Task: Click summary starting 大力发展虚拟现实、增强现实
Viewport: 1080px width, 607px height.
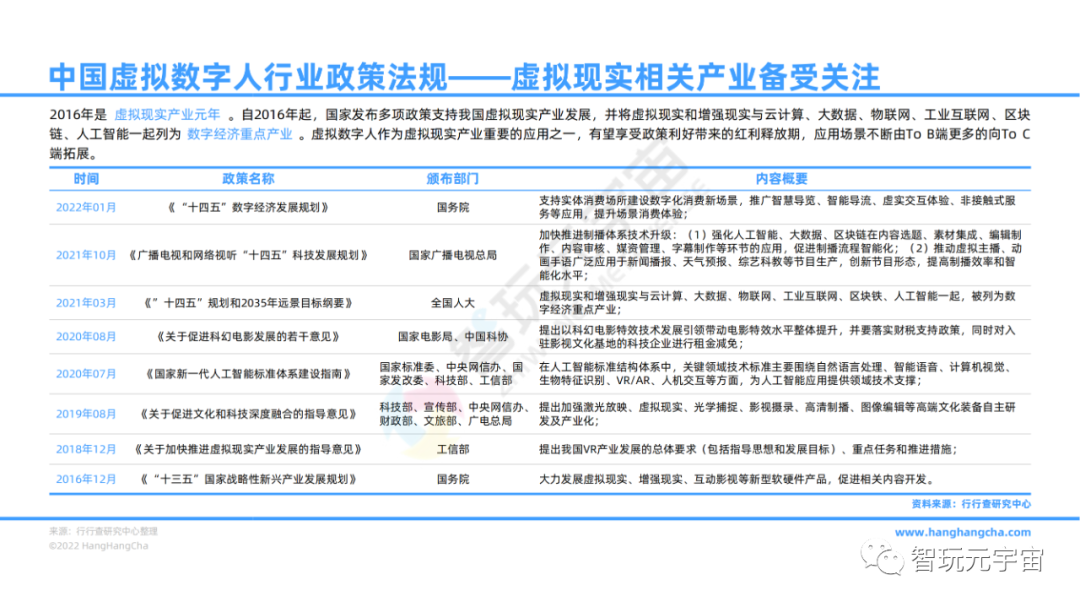Action: [x=737, y=479]
